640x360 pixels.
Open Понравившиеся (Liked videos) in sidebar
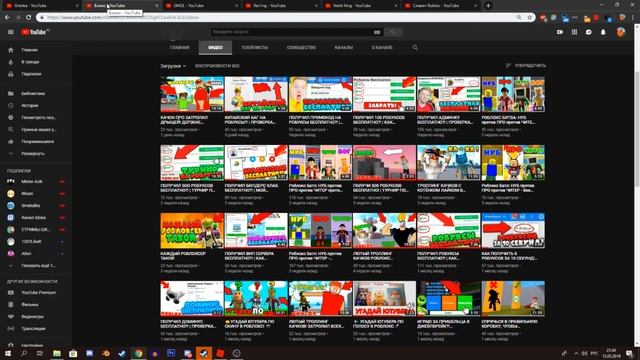pos(36,142)
